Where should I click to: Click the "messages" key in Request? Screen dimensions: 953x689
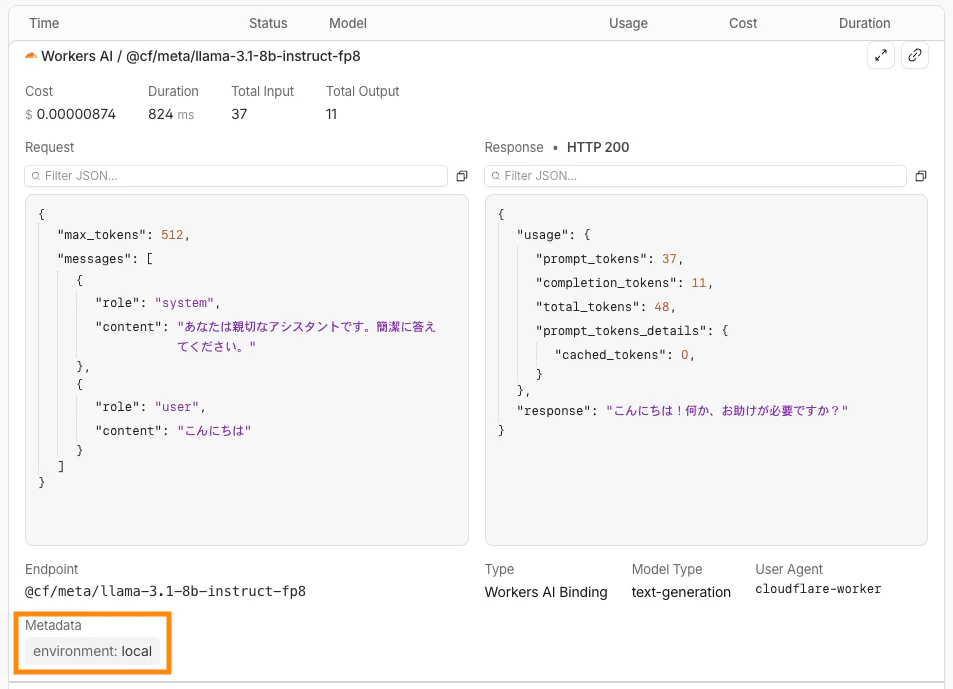pos(94,259)
